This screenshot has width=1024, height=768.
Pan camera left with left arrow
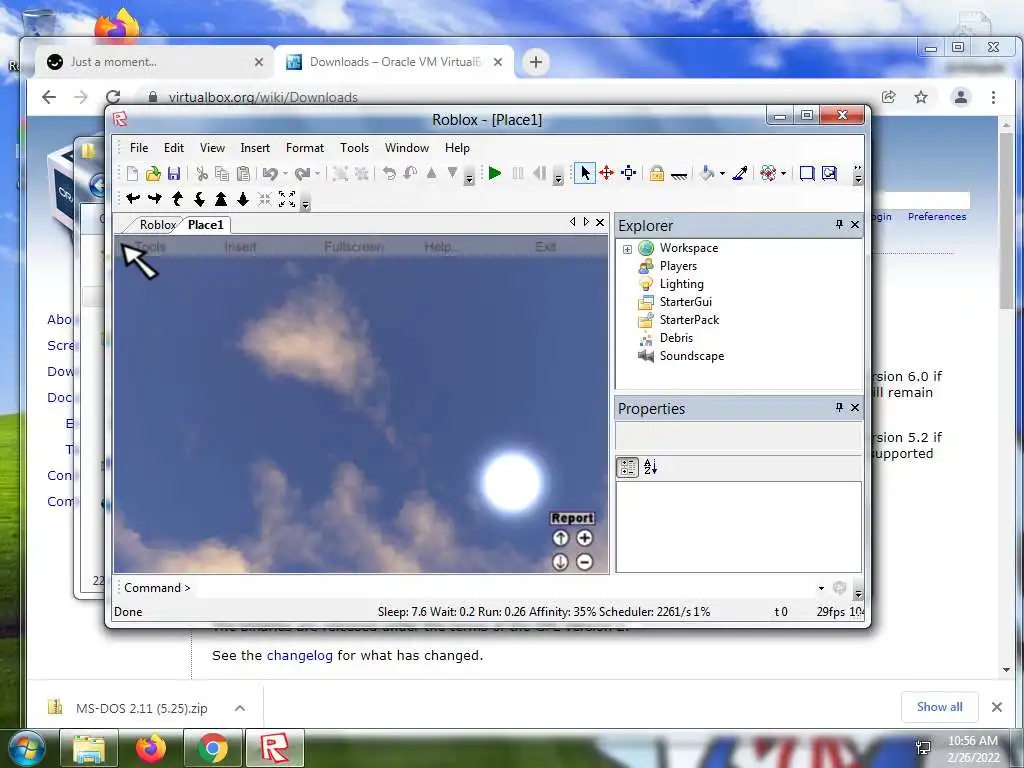tap(133, 199)
